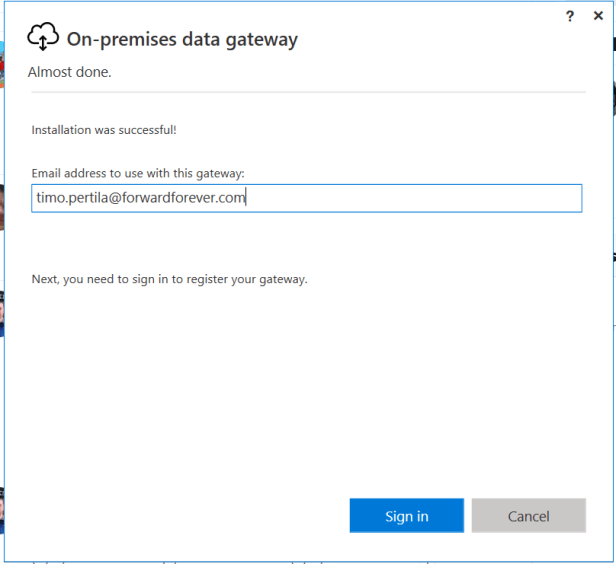Screen dimensions: 616x564
Task: Click the empty area right of the email text
Action: (420, 198)
